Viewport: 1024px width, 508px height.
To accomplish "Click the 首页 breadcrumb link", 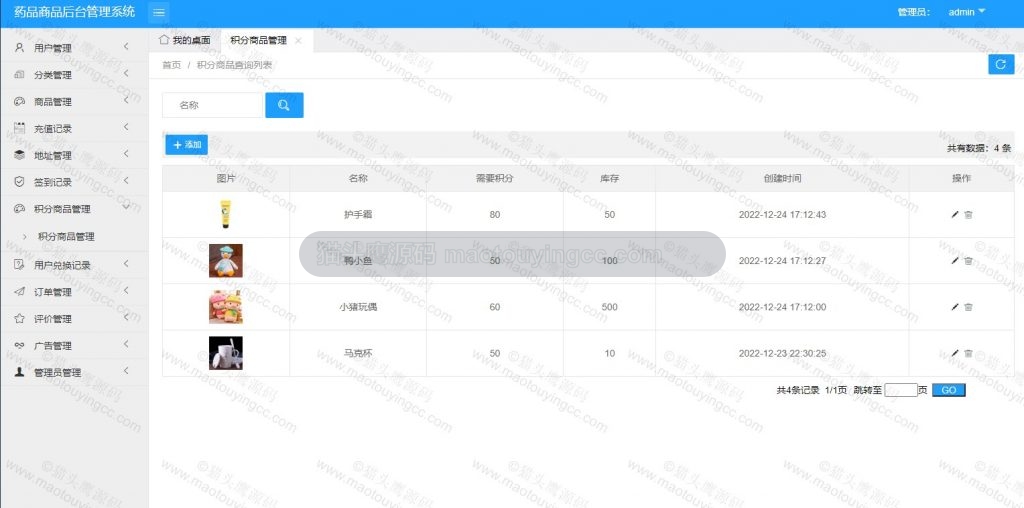I will click(172, 65).
